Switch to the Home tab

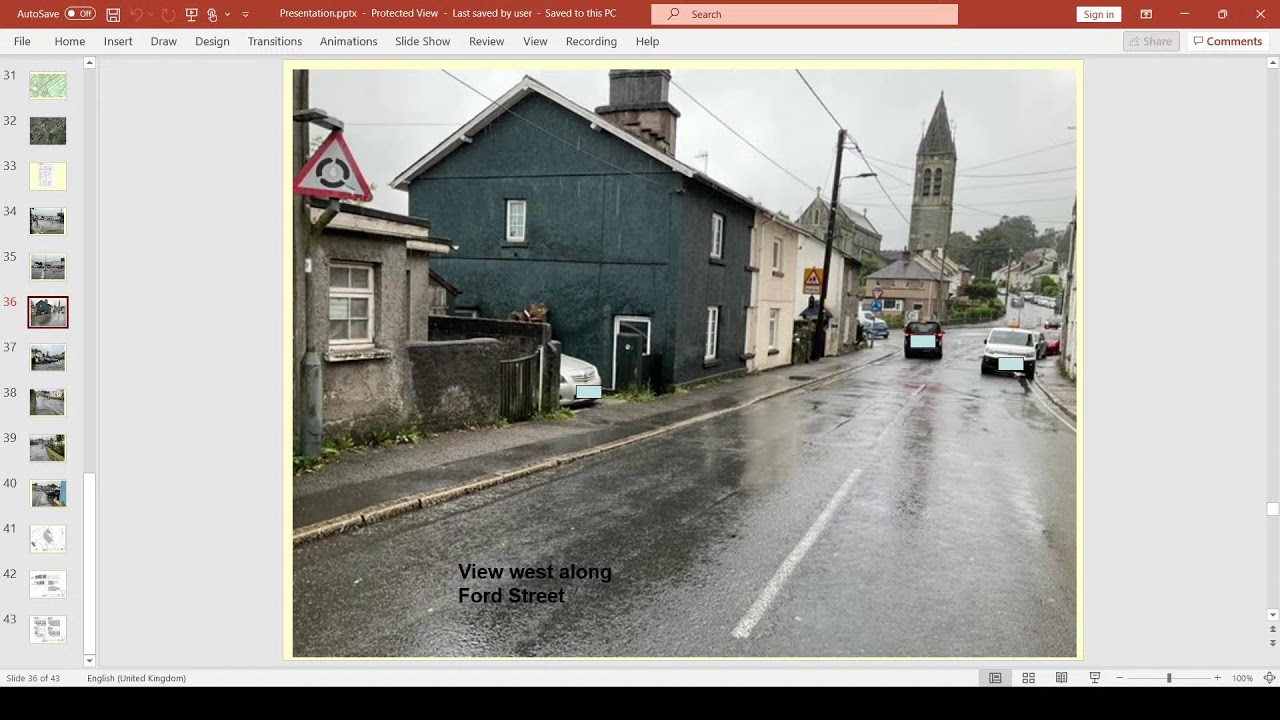pos(70,41)
